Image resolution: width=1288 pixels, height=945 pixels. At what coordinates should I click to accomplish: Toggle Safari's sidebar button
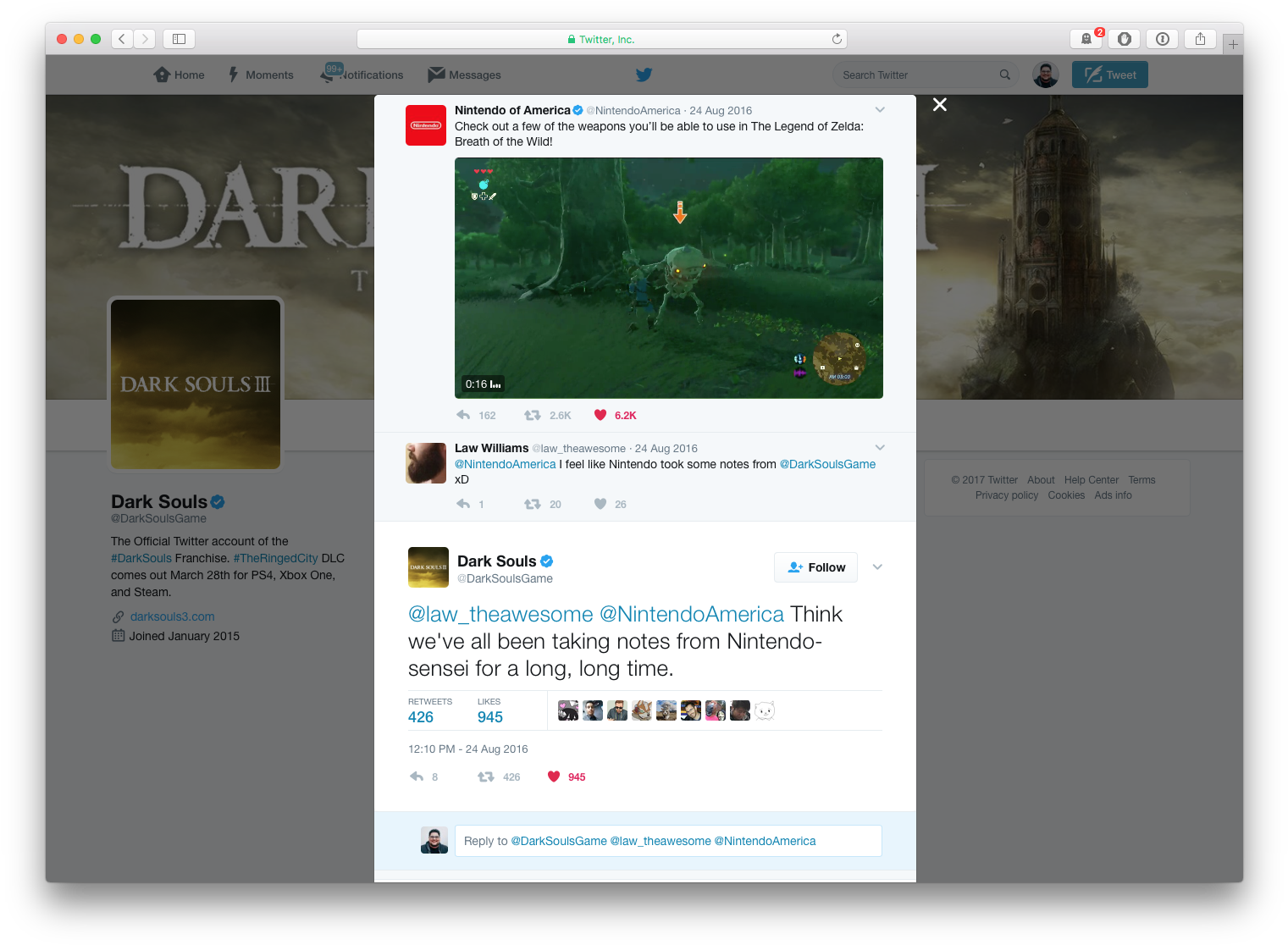pos(179,39)
